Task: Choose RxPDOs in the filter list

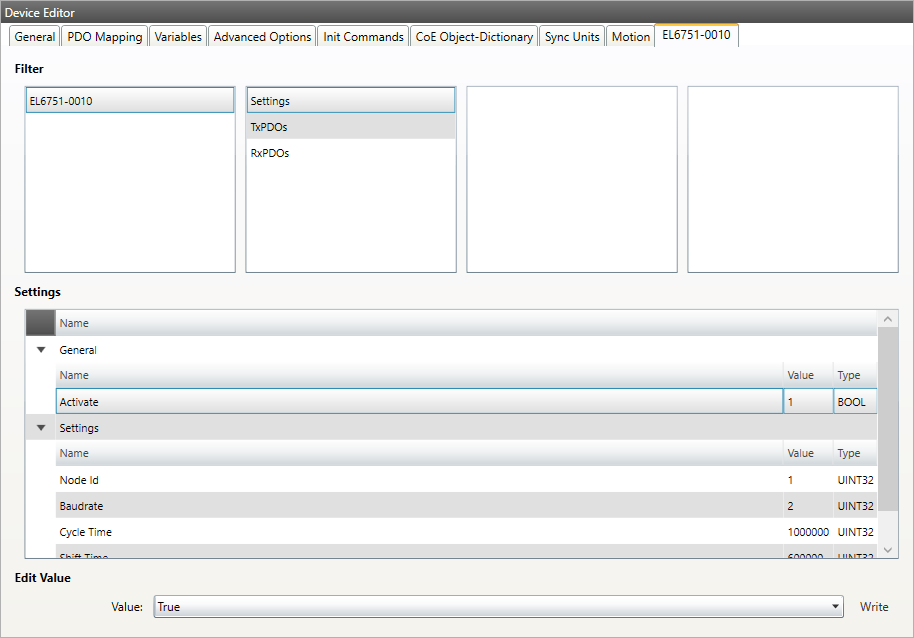Action: click(x=350, y=153)
